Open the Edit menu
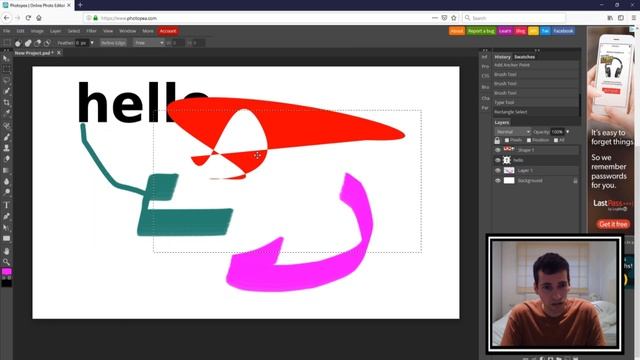 (x=20, y=31)
